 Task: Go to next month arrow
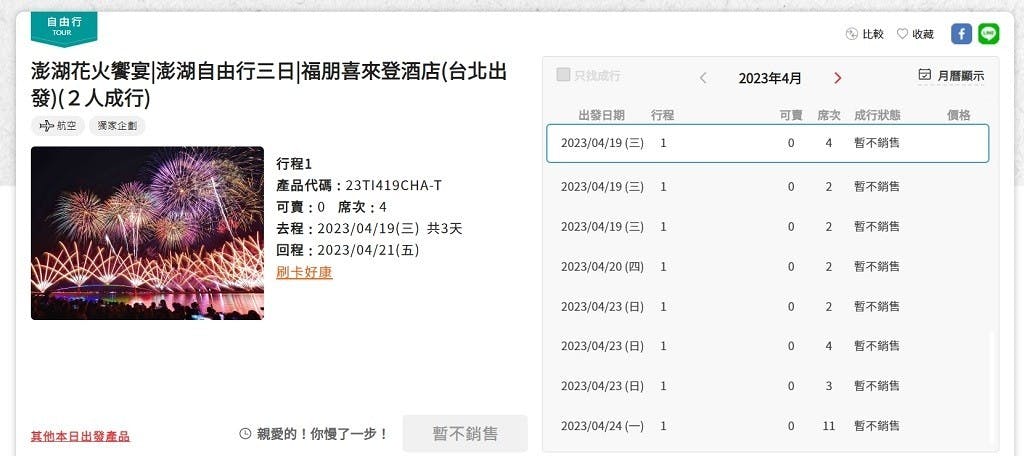837,78
